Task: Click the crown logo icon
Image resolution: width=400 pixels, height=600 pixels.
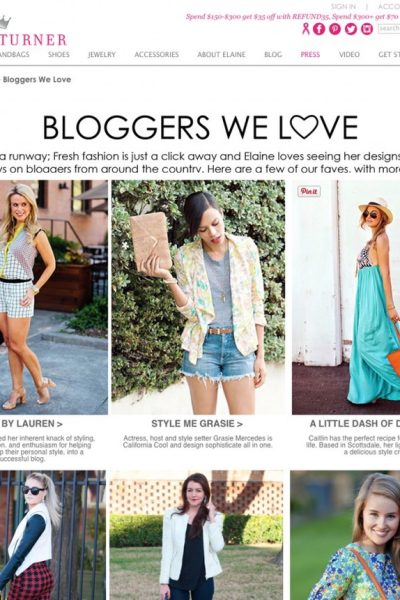Action: tap(5, 22)
